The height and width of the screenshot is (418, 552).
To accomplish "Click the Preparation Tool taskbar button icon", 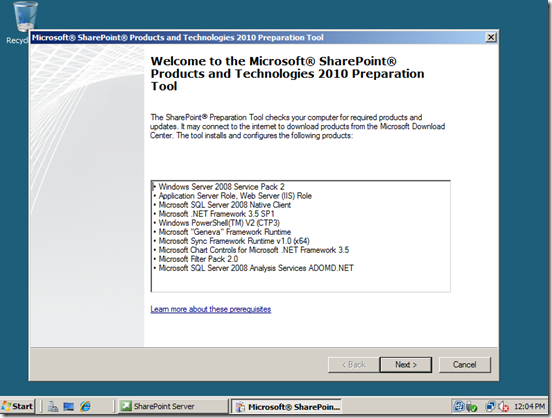I will (240, 407).
